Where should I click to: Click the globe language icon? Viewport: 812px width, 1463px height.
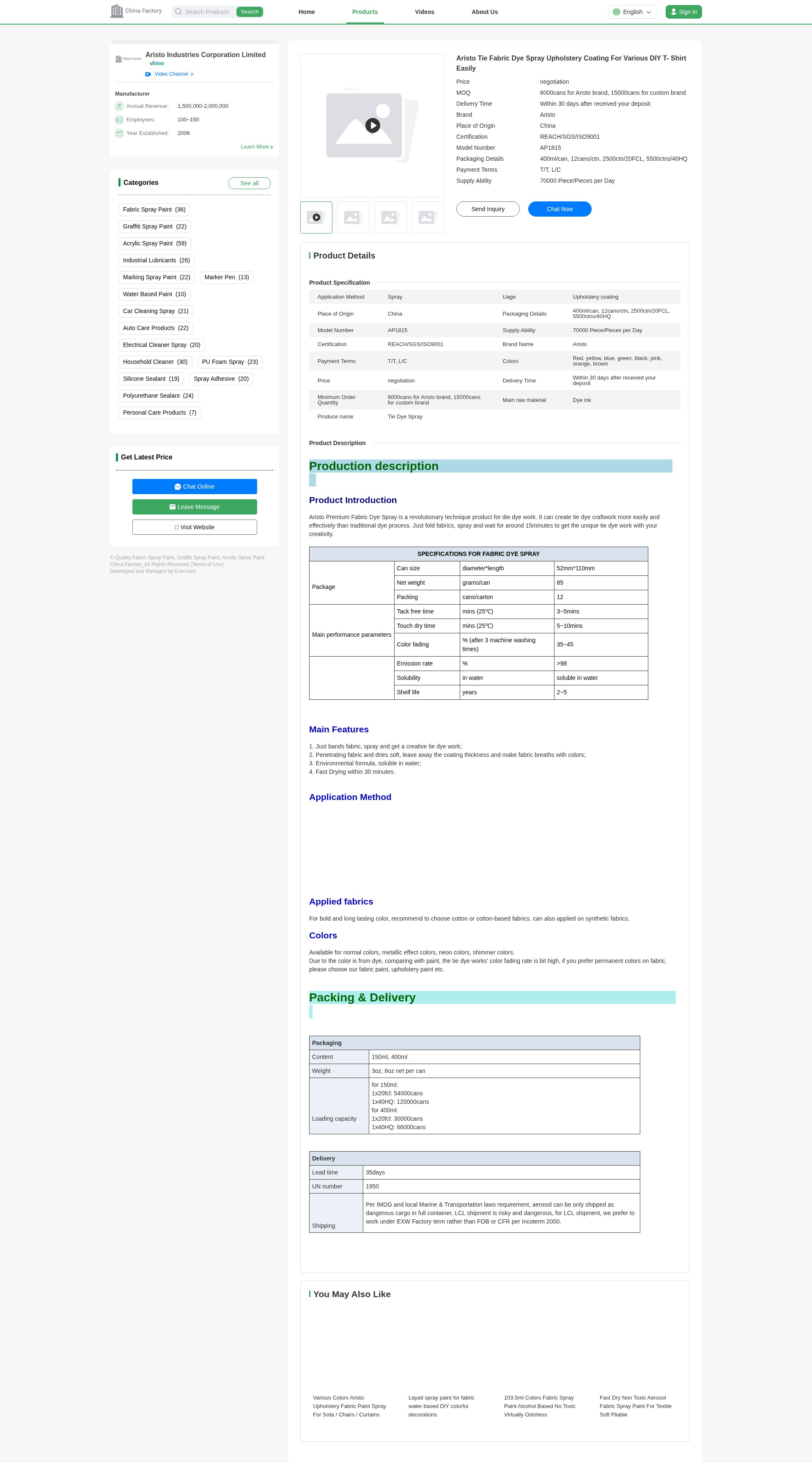[616, 12]
